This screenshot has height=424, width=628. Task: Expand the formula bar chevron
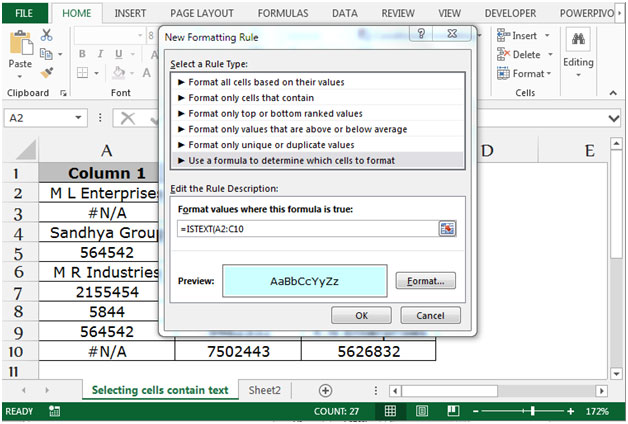click(614, 118)
